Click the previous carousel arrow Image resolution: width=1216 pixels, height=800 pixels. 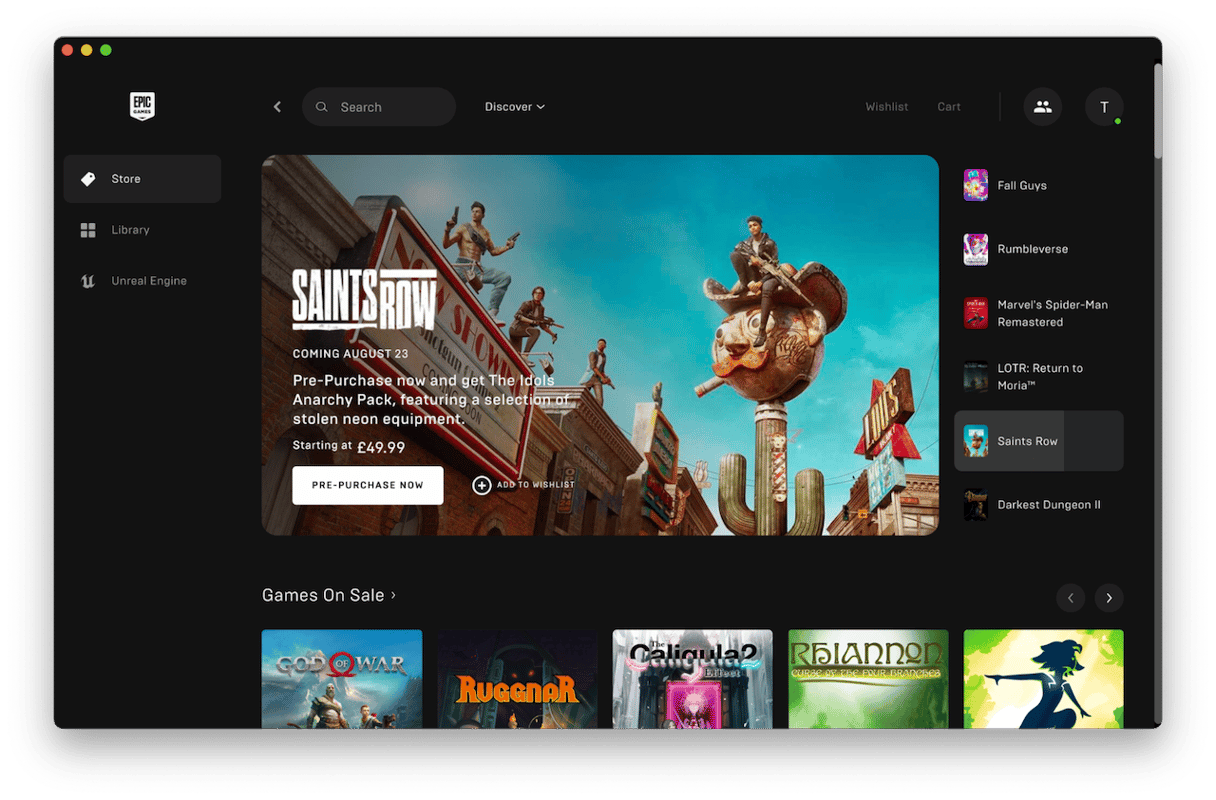[1070, 597]
